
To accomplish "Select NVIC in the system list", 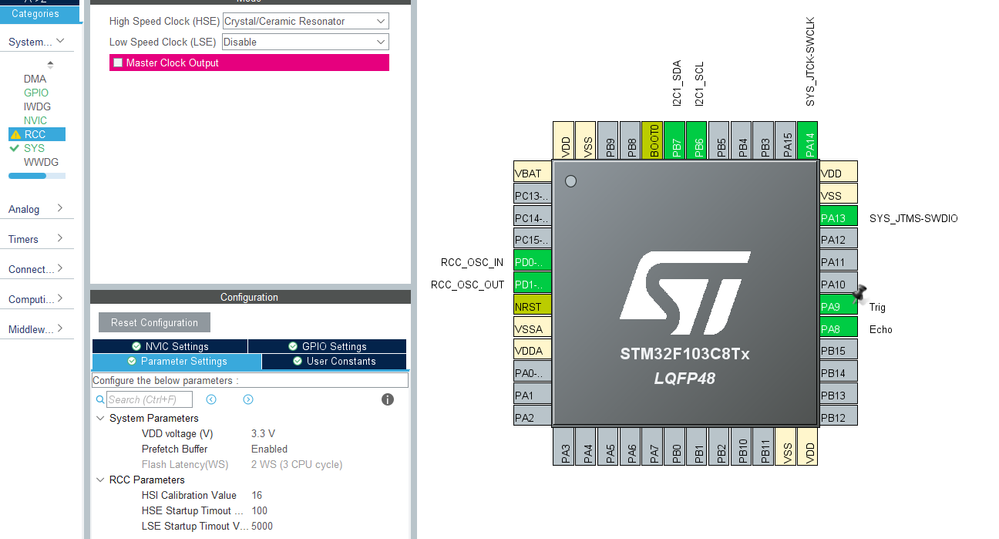I will point(35,120).
